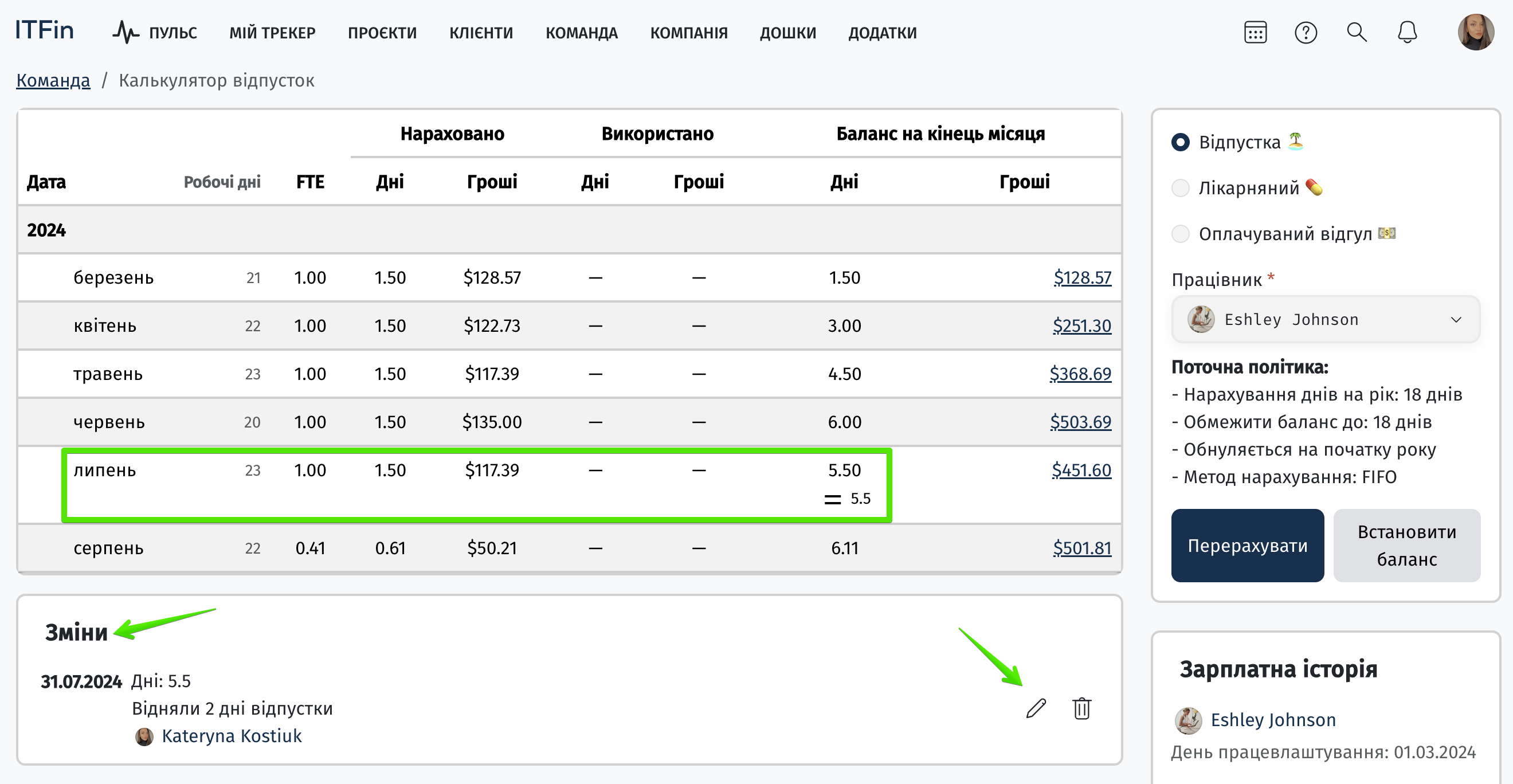Edit the 31.07.2024 change with pencil
Image resolution: width=1513 pixels, height=784 pixels.
[1036, 708]
